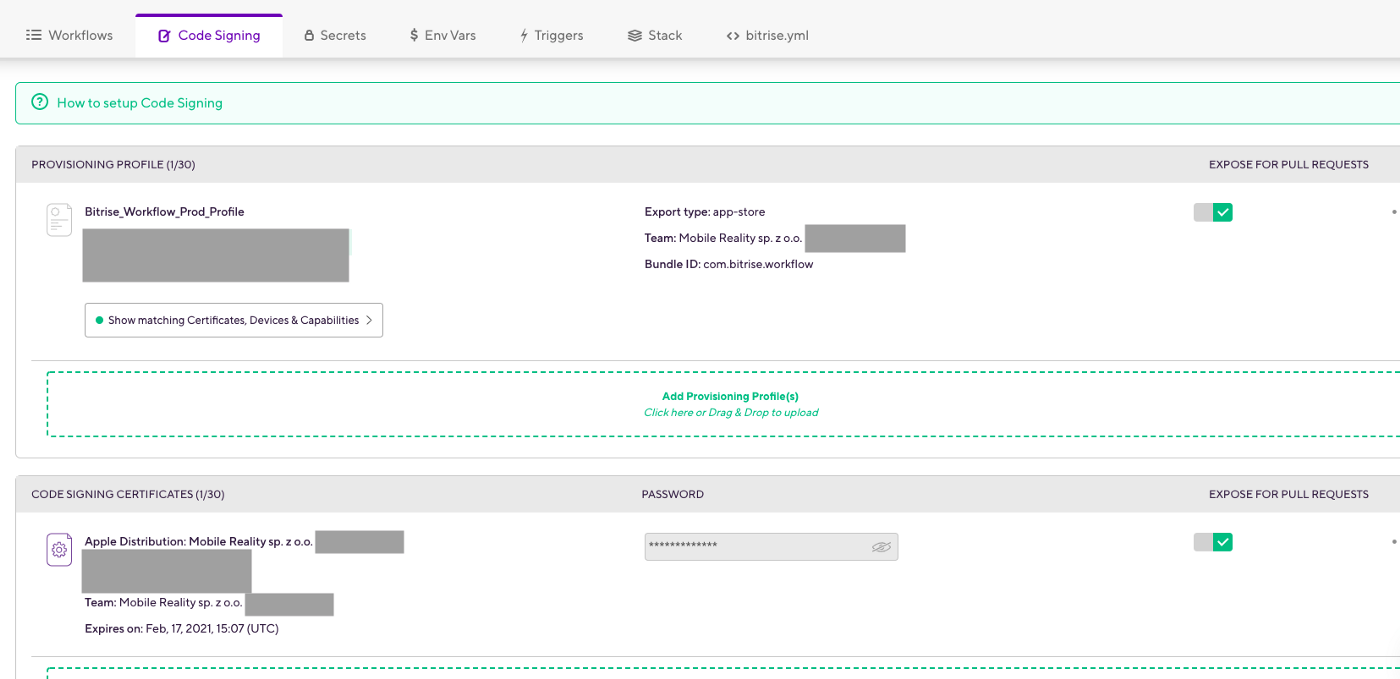Click the Secrets lock icon

tap(309, 36)
